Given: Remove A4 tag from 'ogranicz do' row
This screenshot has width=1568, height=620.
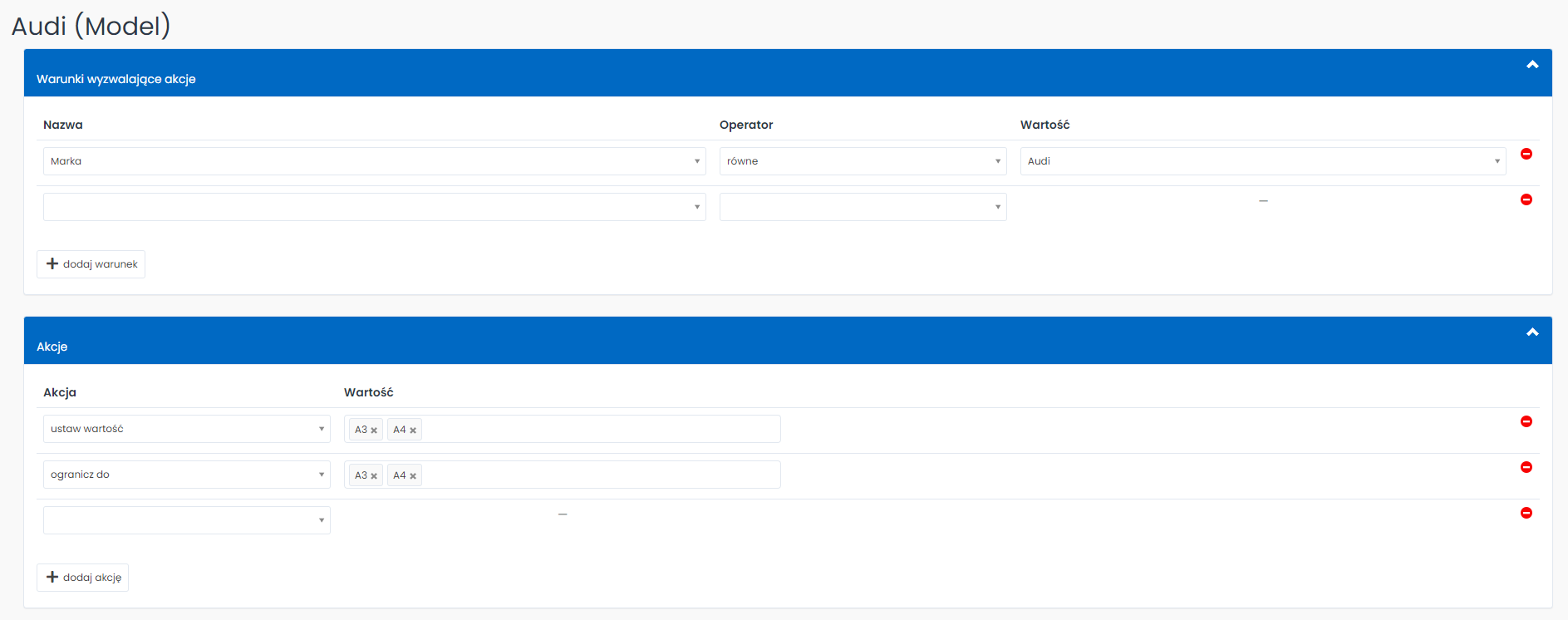Looking at the screenshot, I should (x=413, y=476).
